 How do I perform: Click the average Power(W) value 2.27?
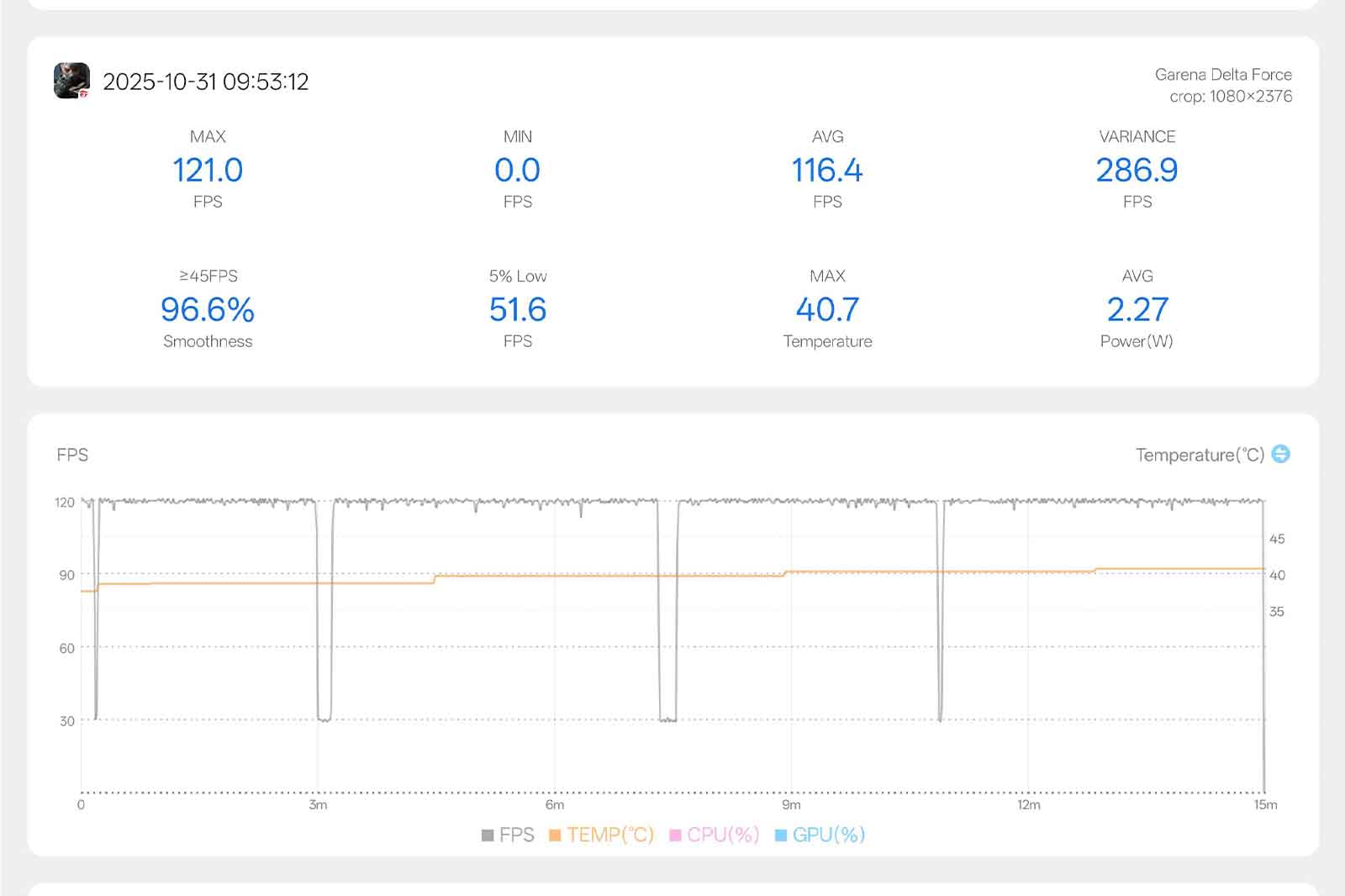point(1137,310)
